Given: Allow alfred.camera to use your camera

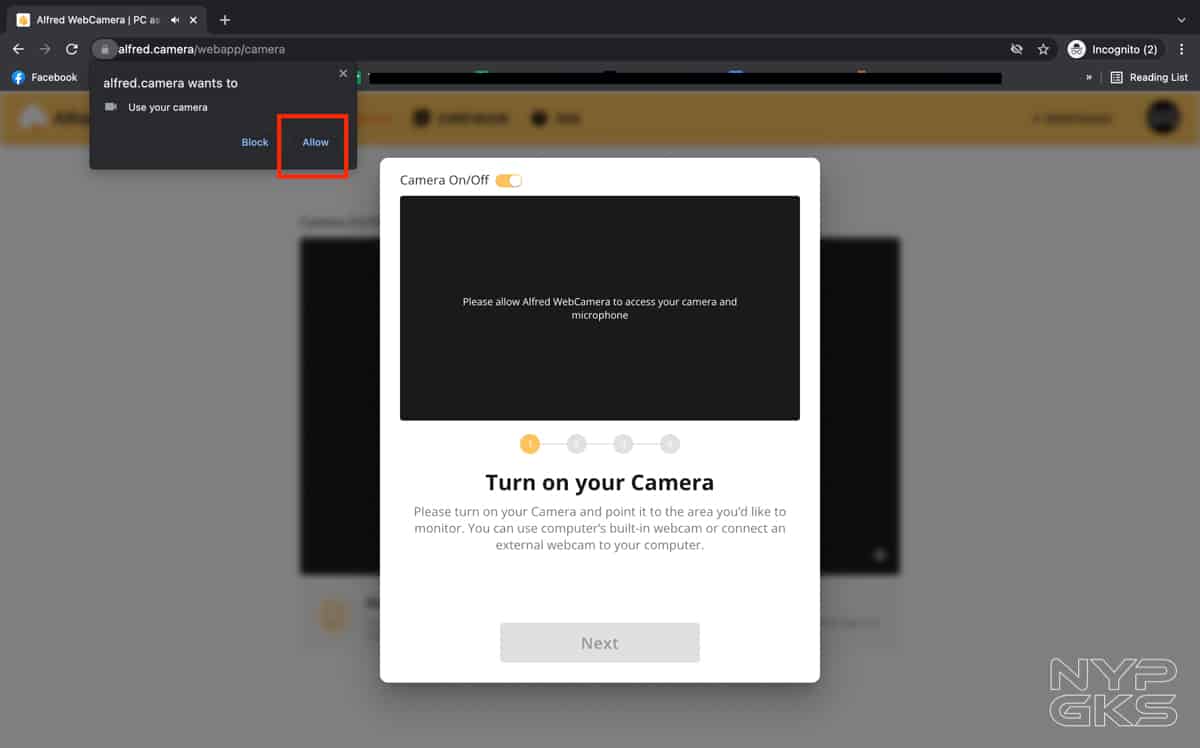Looking at the screenshot, I should click(316, 143).
